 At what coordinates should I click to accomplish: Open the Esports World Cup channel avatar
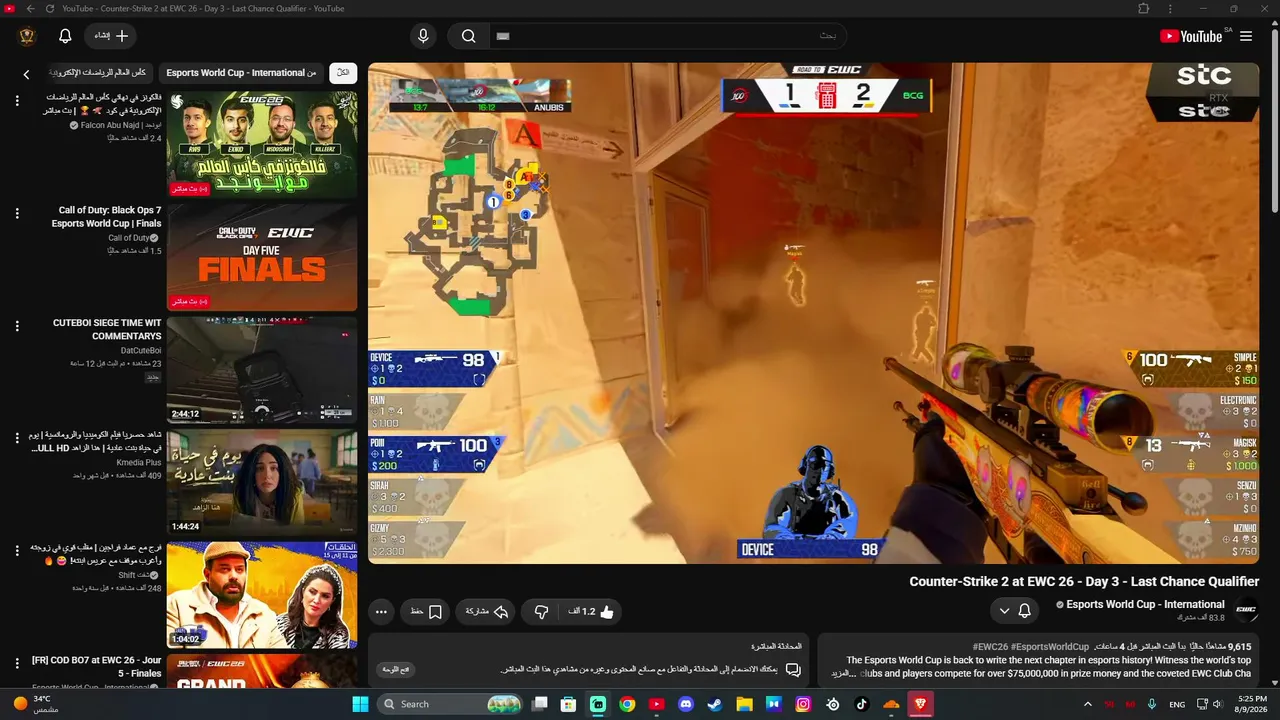1246,610
